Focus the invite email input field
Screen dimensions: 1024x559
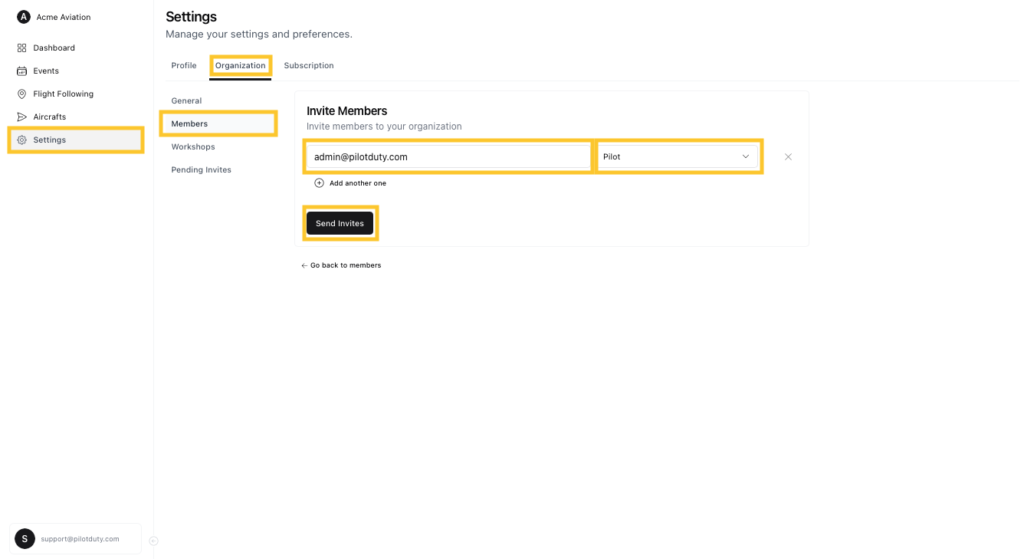tap(448, 157)
